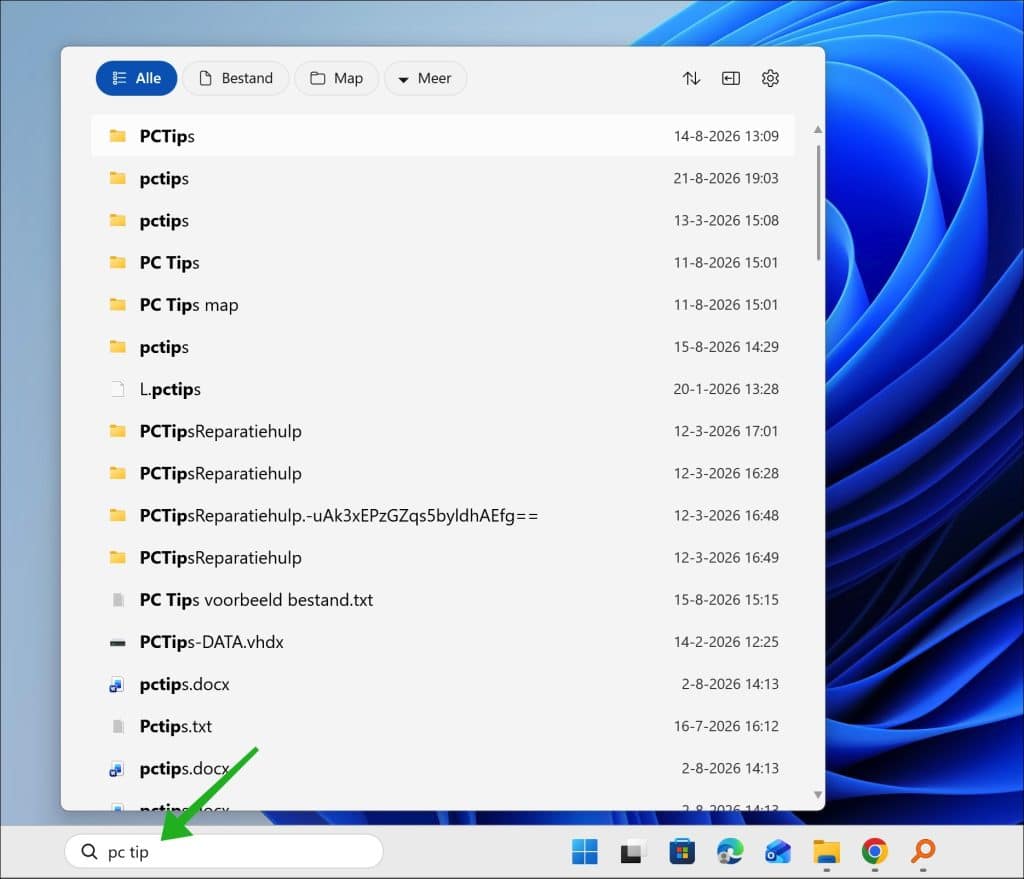The height and width of the screenshot is (879, 1024).
Task: Select the PCTips result dated 14-8-2026 13:09
Action: pyautogui.click(x=443, y=136)
